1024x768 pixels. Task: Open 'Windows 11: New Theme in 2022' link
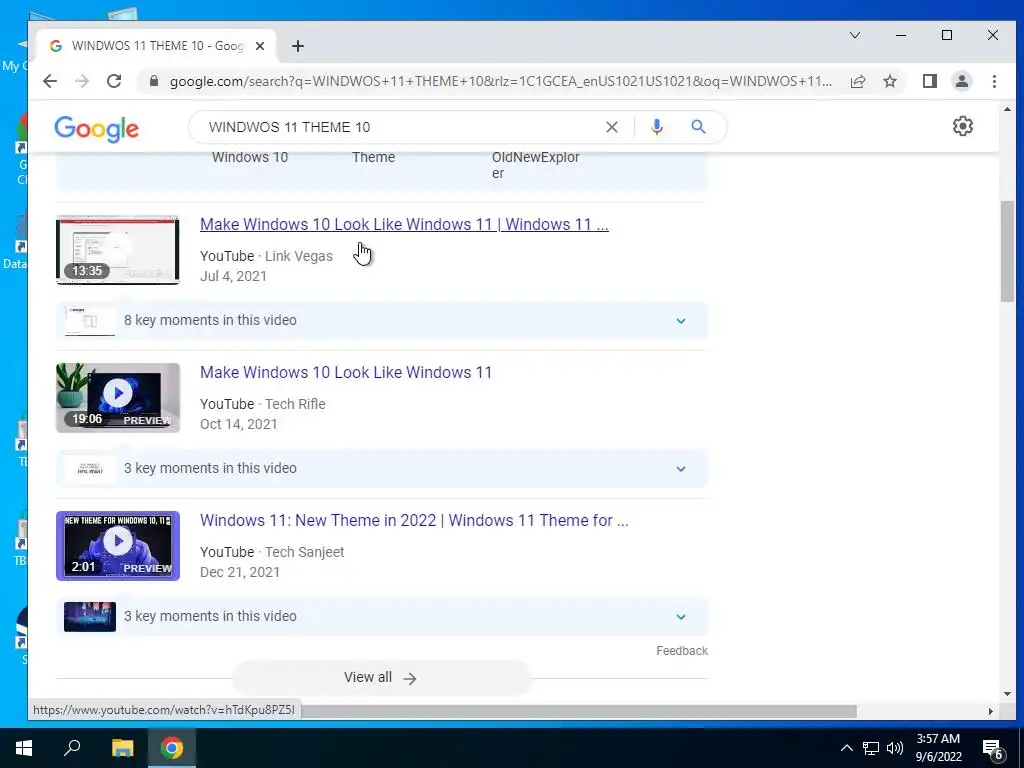point(414,520)
